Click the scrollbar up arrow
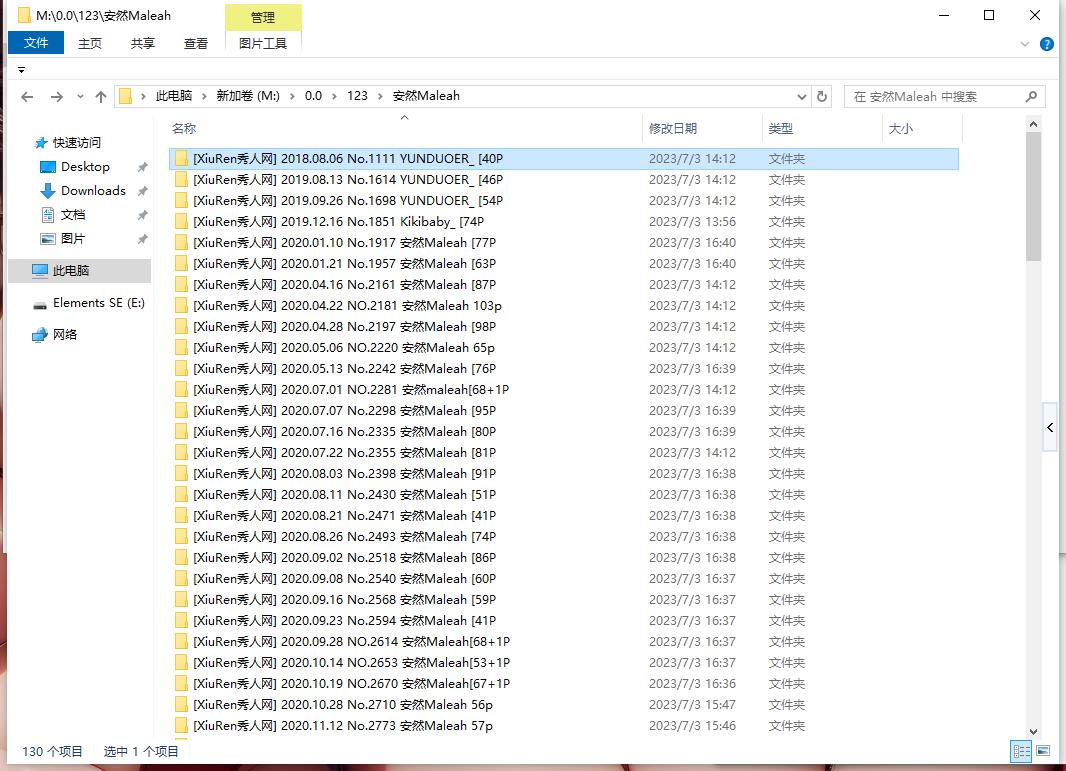1066x771 pixels. point(1033,124)
